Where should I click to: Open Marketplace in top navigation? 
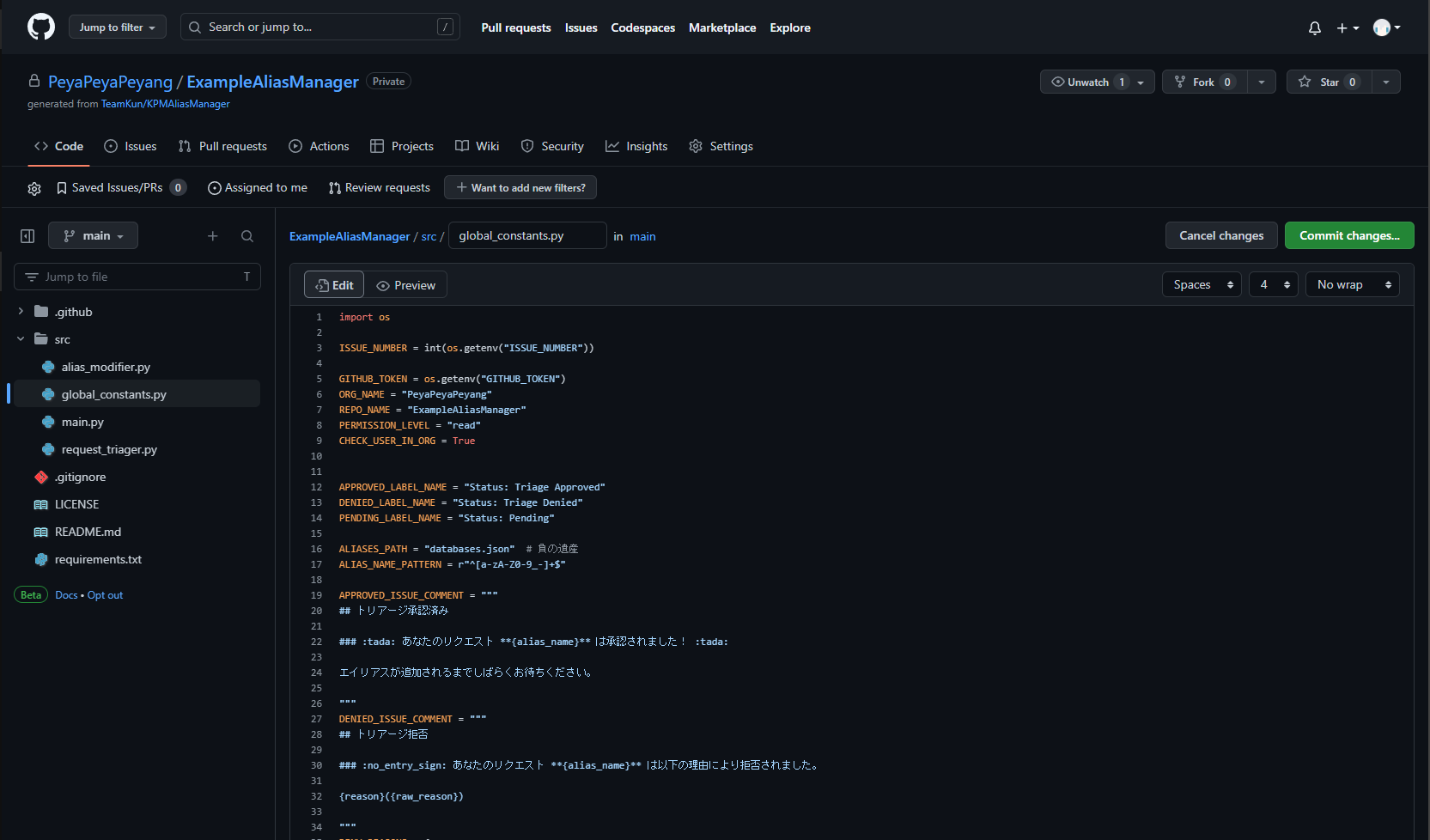click(722, 27)
